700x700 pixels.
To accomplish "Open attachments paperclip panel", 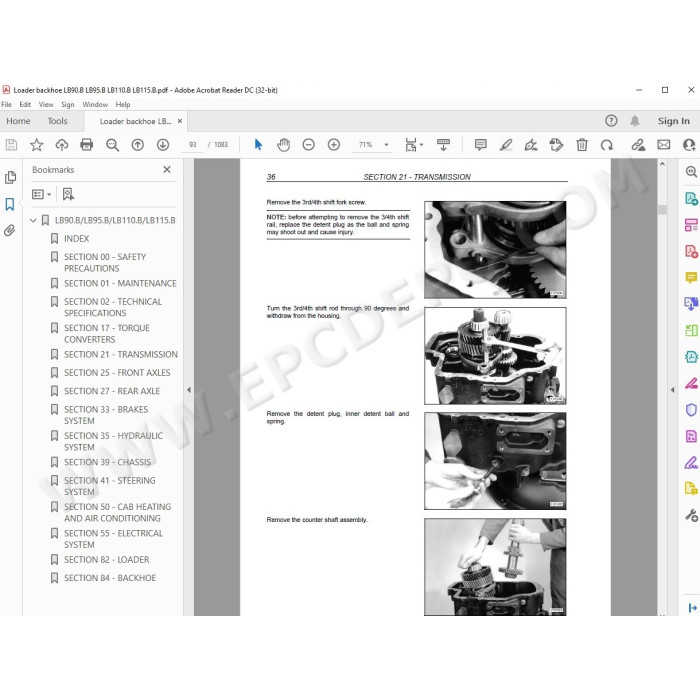I will pyautogui.click(x=9, y=230).
